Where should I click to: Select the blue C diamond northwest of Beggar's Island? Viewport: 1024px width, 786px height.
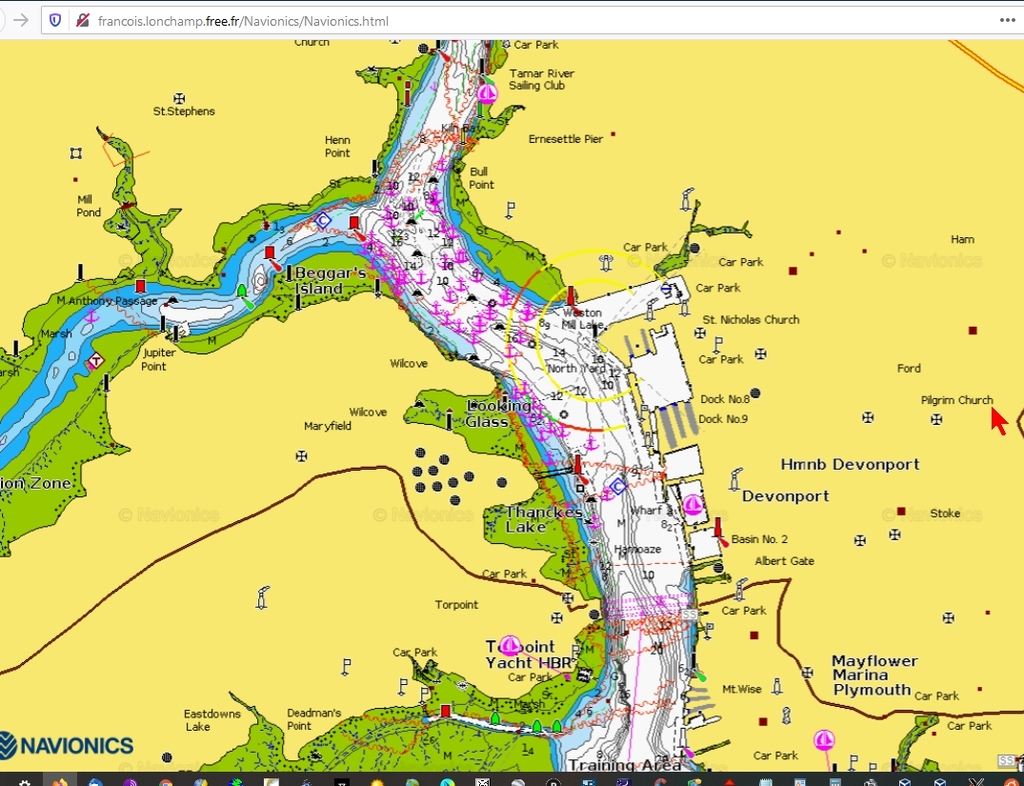[x=322, y=221]
